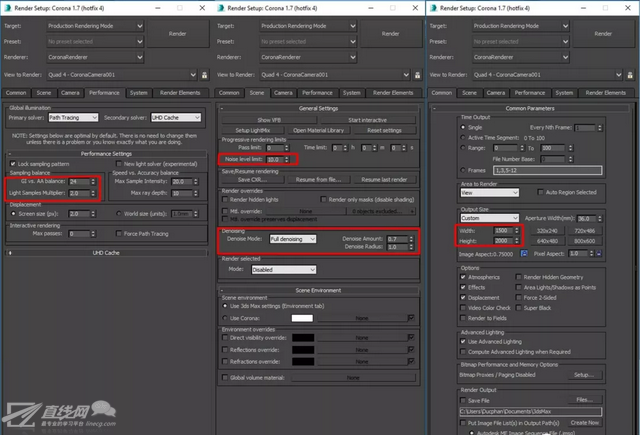
Task: Toggle the view lock icon in the right Render Setup window
Action: coord(629,76)
